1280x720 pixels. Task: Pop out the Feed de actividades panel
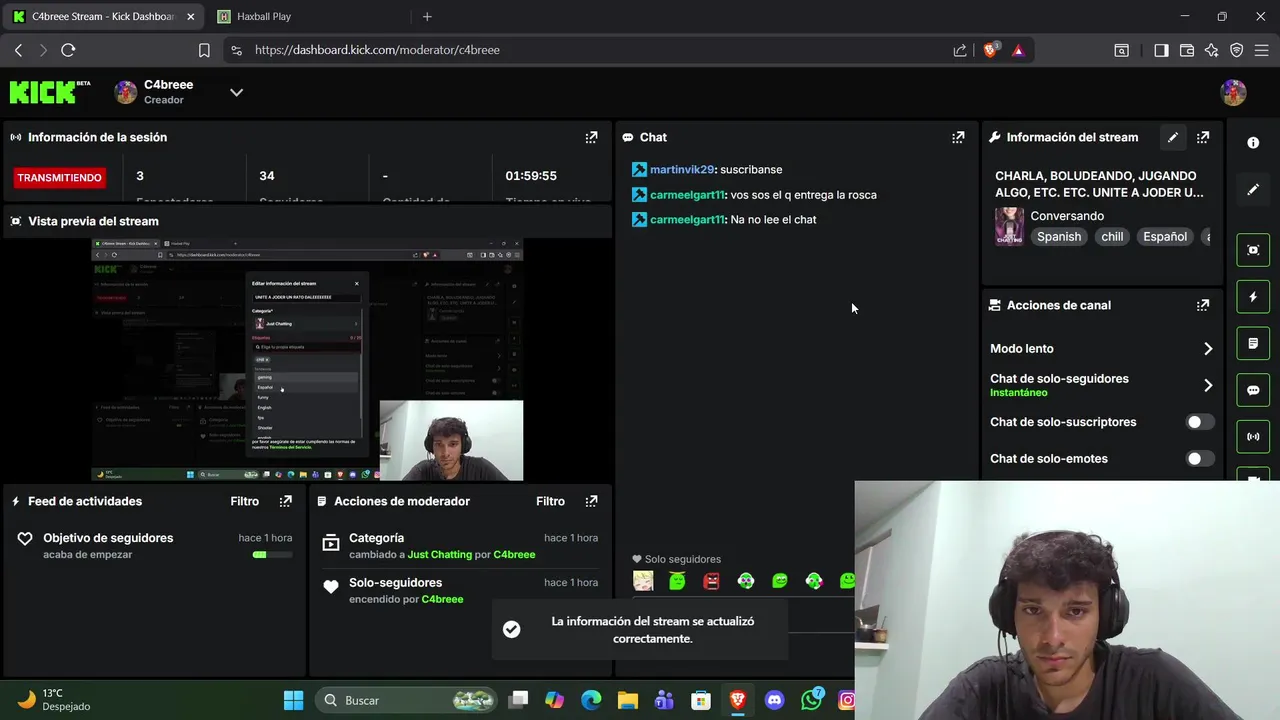click(286, 501)
